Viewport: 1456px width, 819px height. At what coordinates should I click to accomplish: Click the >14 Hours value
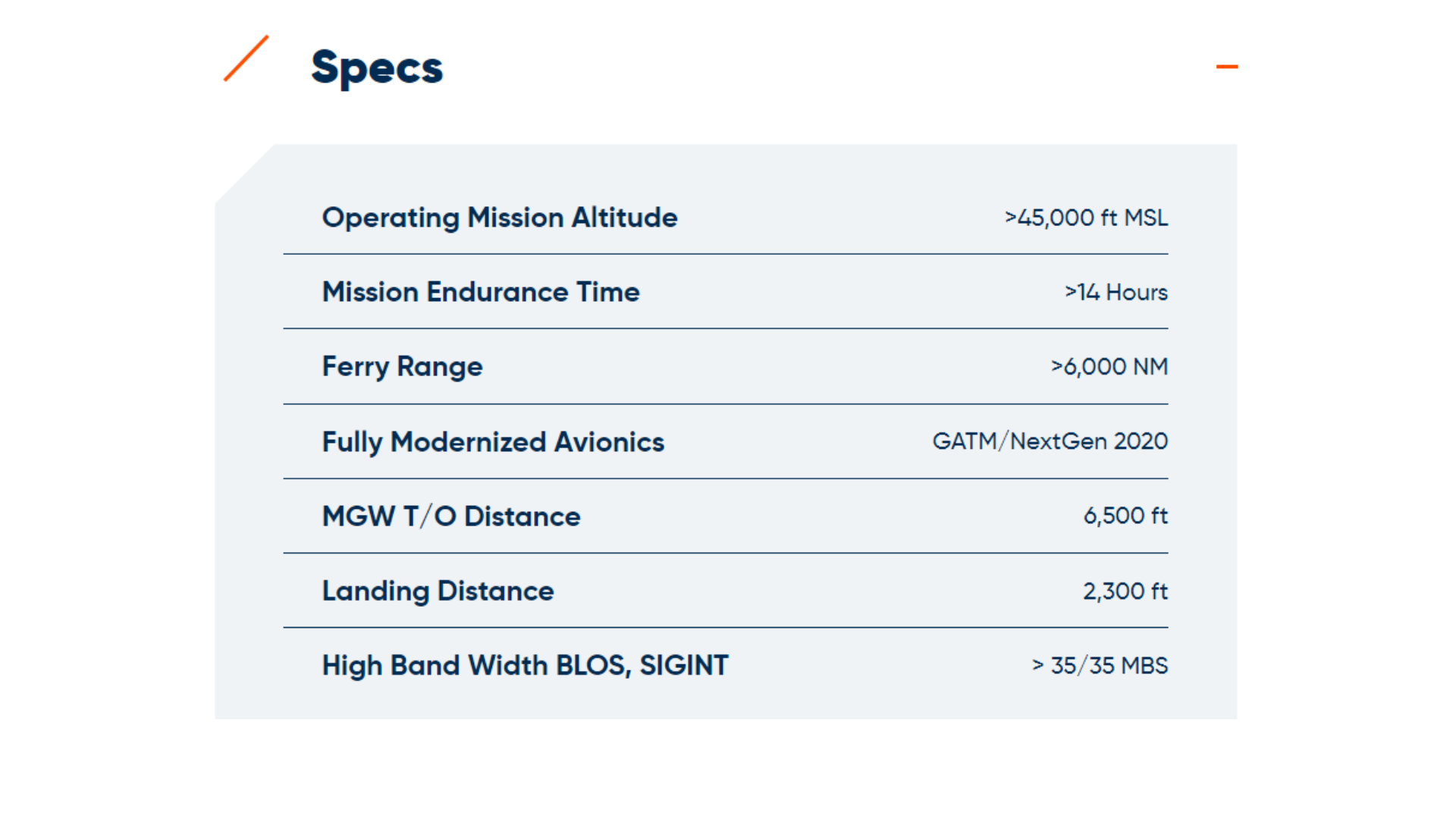(x=1116, y=292)
